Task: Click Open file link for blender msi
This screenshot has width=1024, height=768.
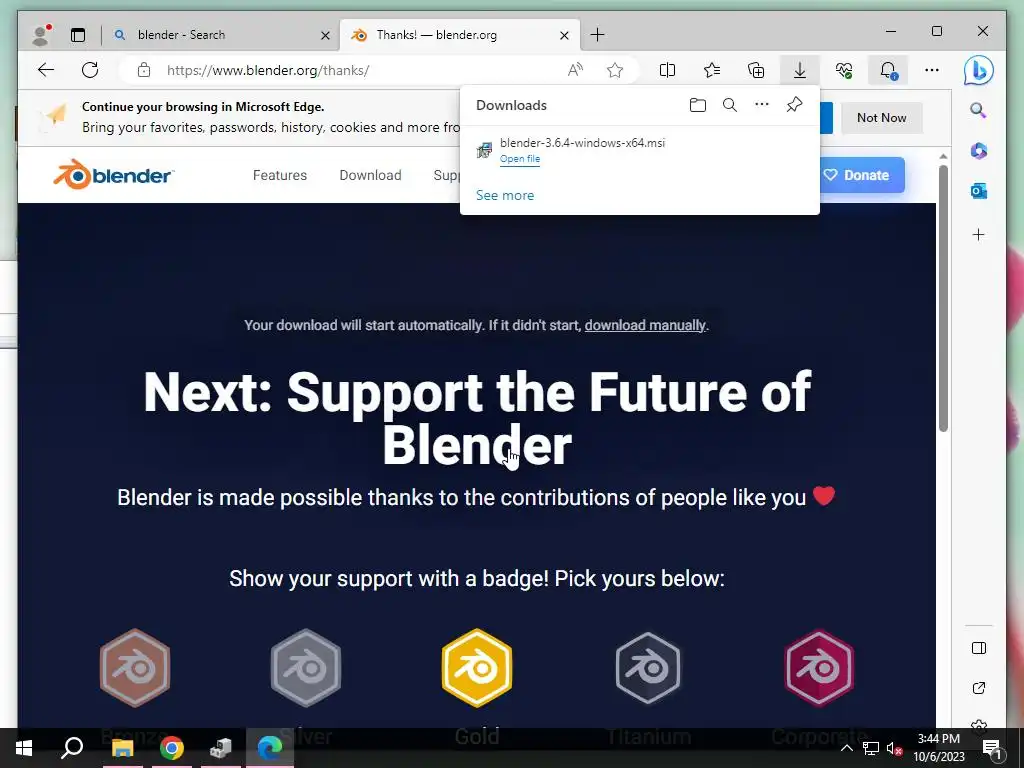Action: [520, 159]
